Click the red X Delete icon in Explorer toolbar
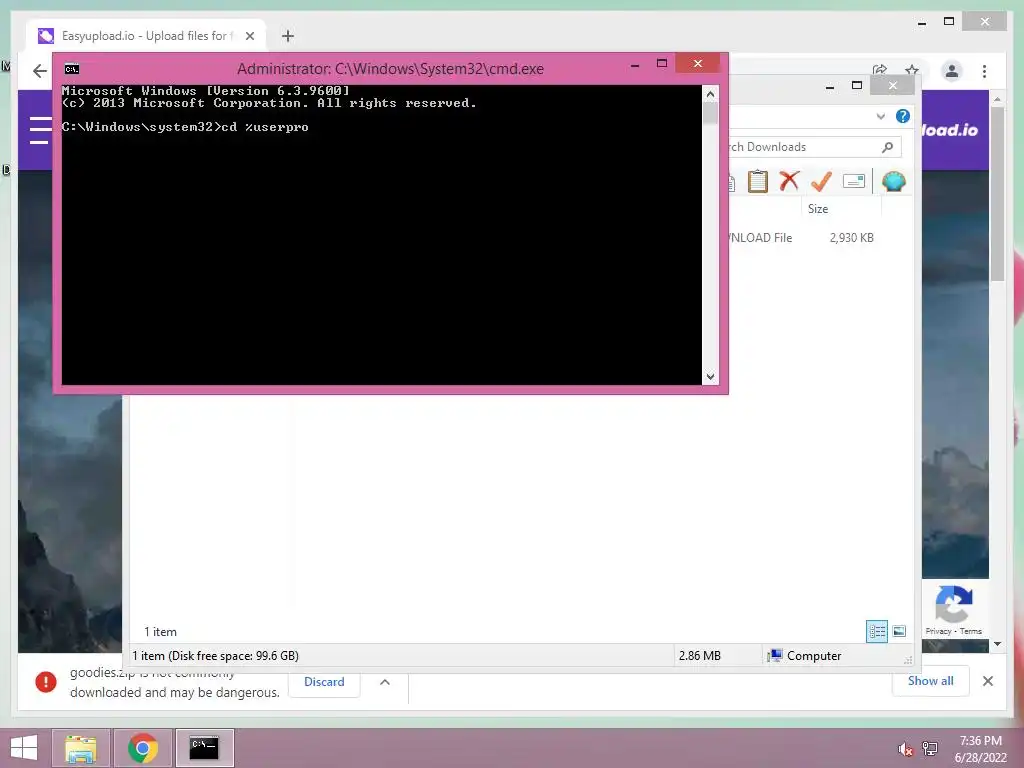This screenshot has height=768, width=1024. point(789,181)
